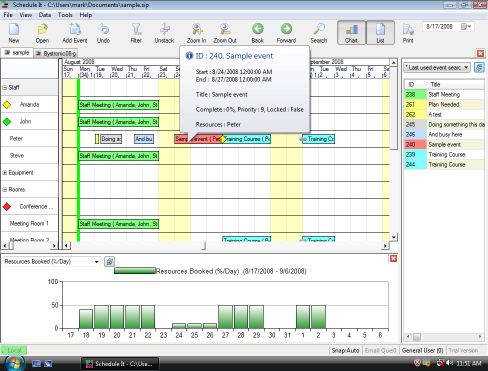Expand the Equipment resource group
Screen dimensions: 488x371
pos(5,173)
